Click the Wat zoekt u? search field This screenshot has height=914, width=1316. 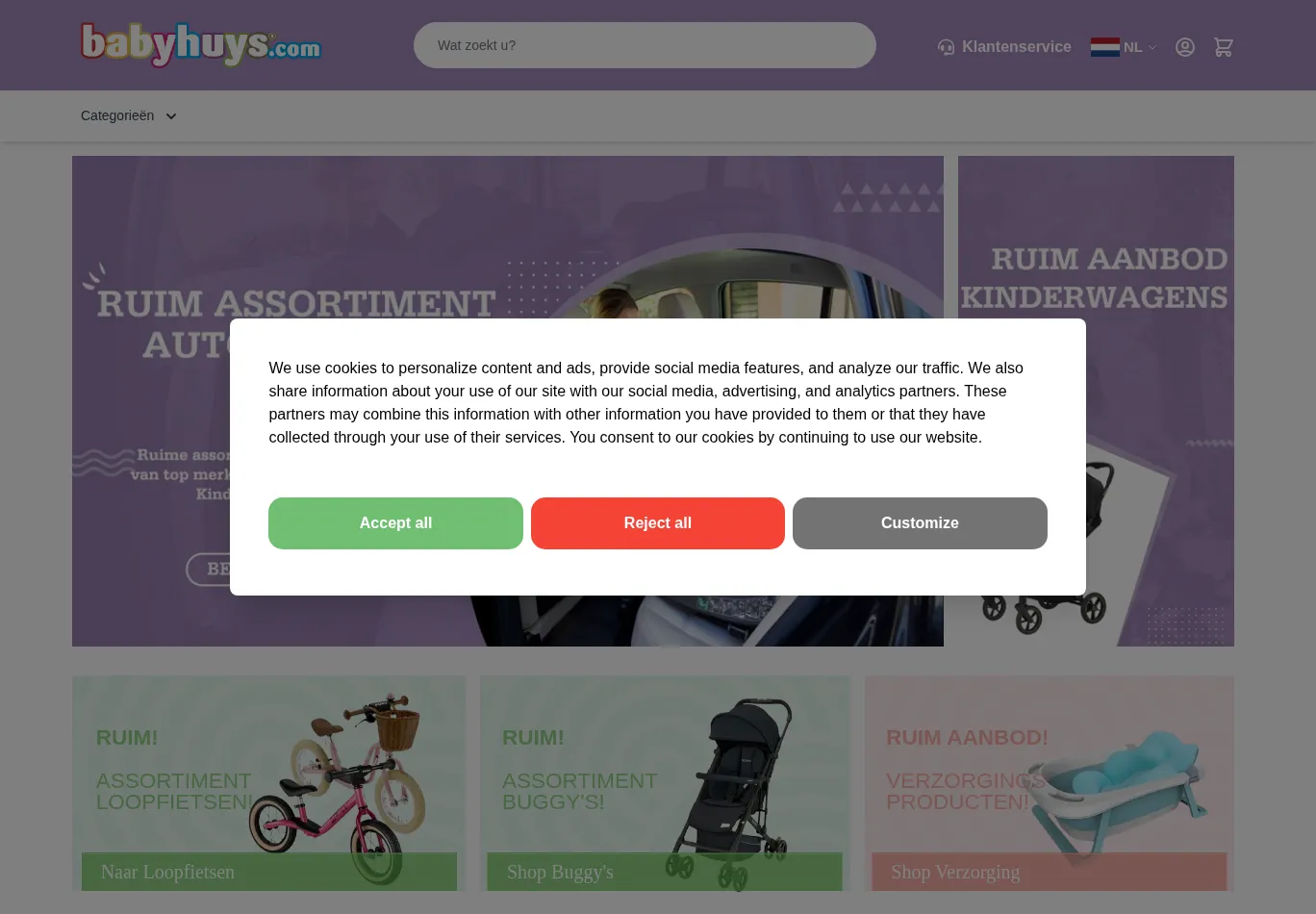coord(645,45)
